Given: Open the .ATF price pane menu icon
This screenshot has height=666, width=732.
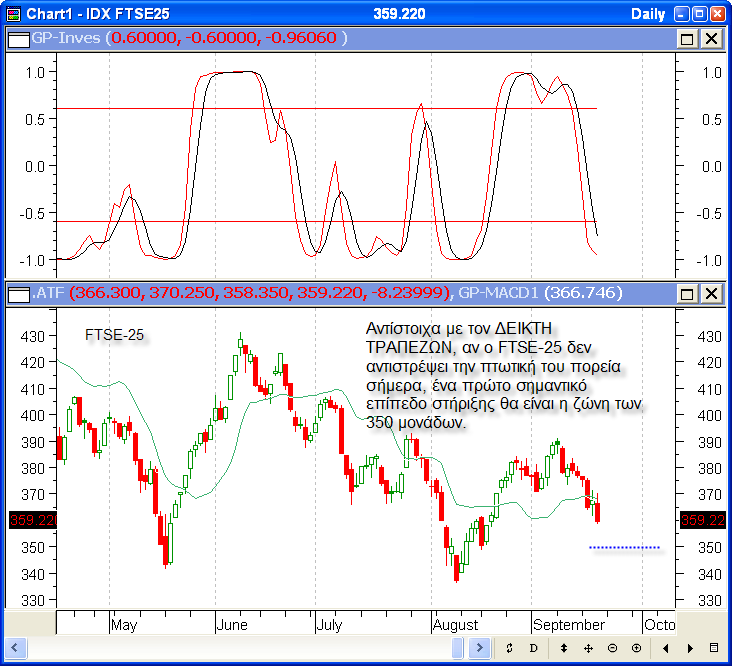Looking at the screenshot, I should [x=20, y=293].
